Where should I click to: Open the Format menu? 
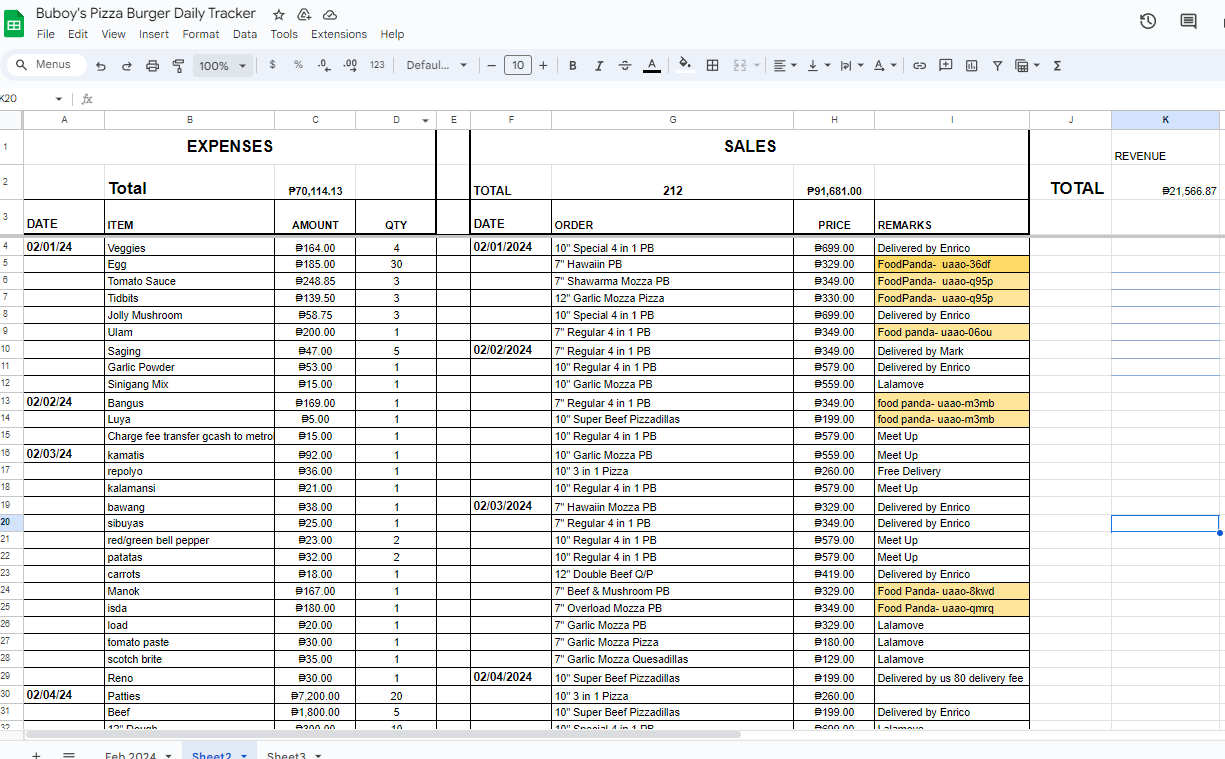click(x=201, y=34)
